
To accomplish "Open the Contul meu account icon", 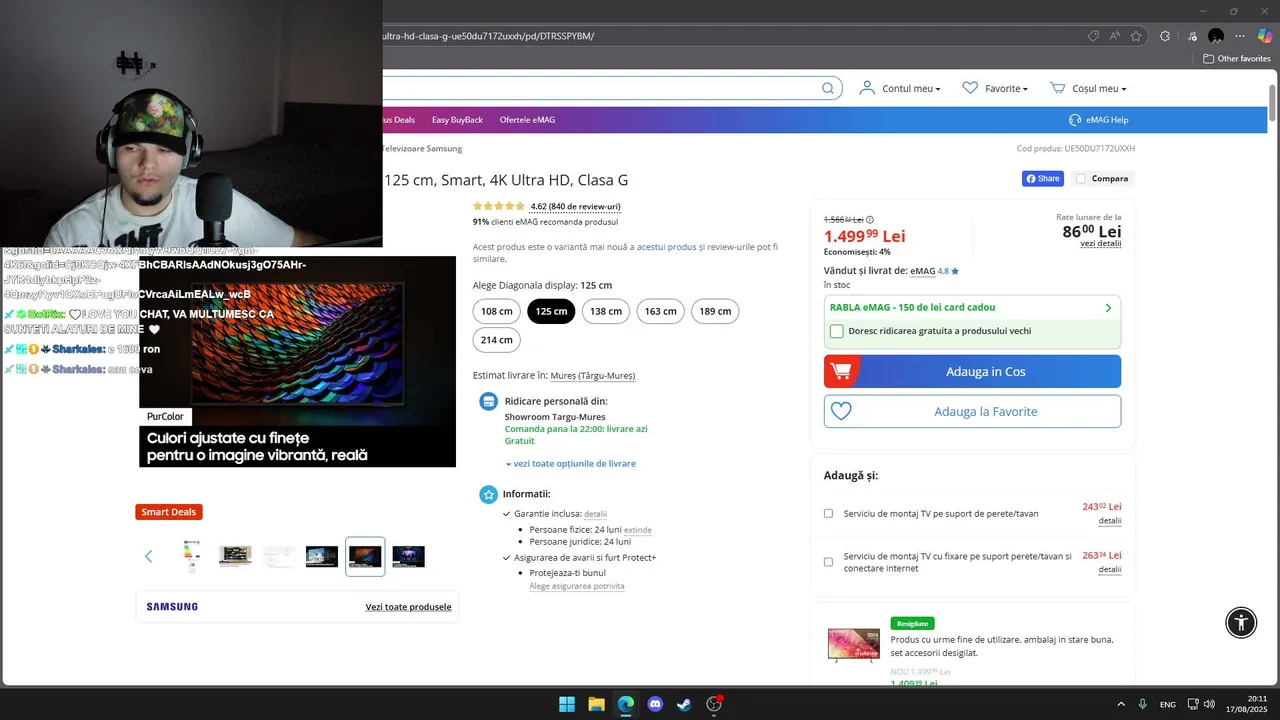I will point(867,88).
